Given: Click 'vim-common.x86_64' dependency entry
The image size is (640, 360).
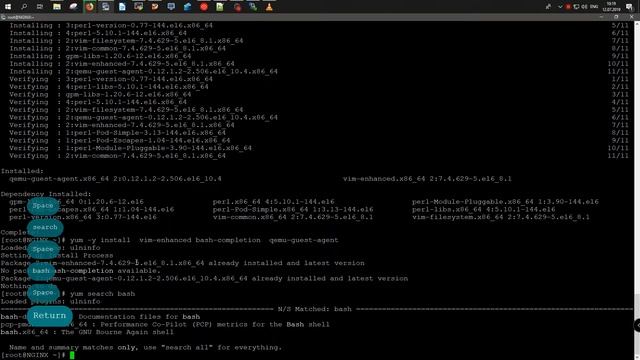Looking at the screenshot, I should [293, 217].
